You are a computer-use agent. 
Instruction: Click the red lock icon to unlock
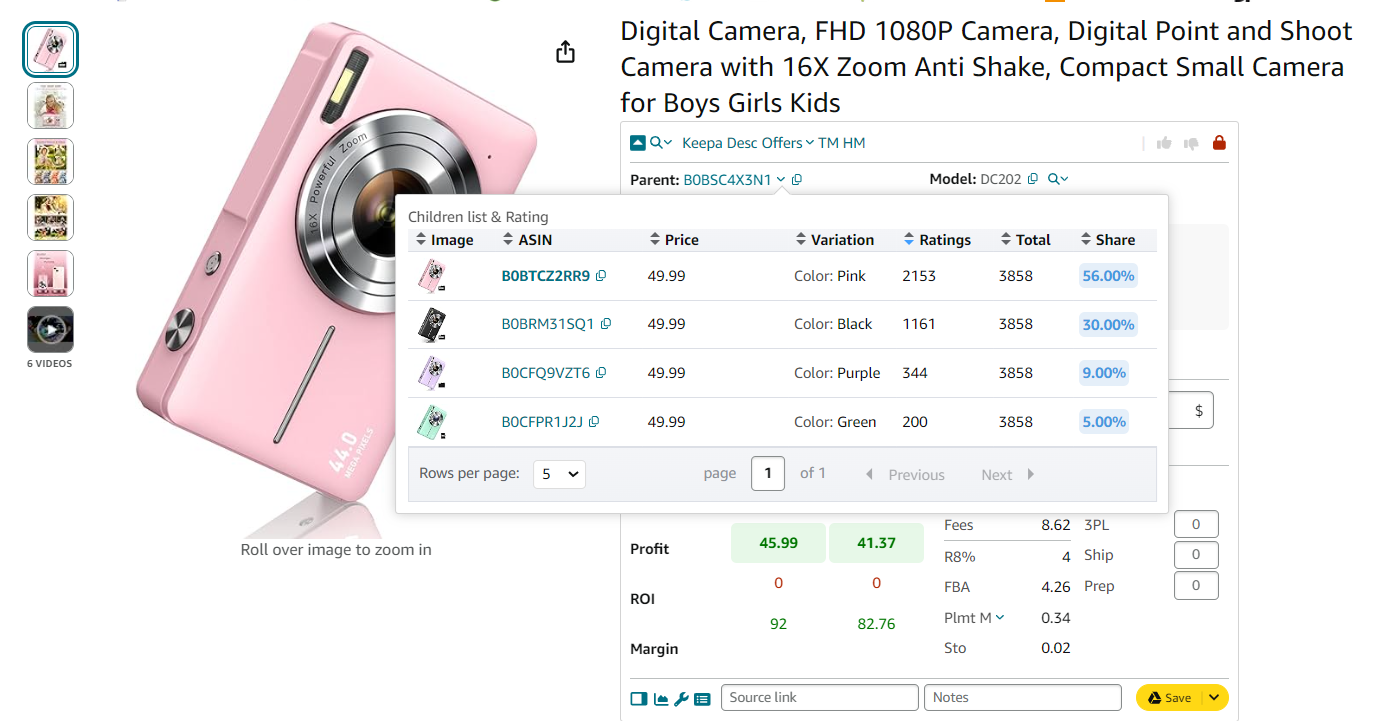click(1219, 142)
